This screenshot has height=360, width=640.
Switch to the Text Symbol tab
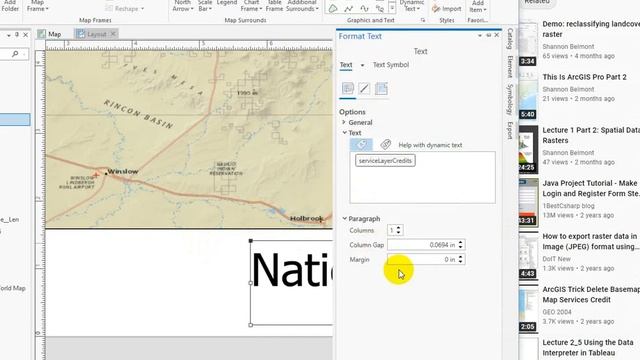point(391,65)
